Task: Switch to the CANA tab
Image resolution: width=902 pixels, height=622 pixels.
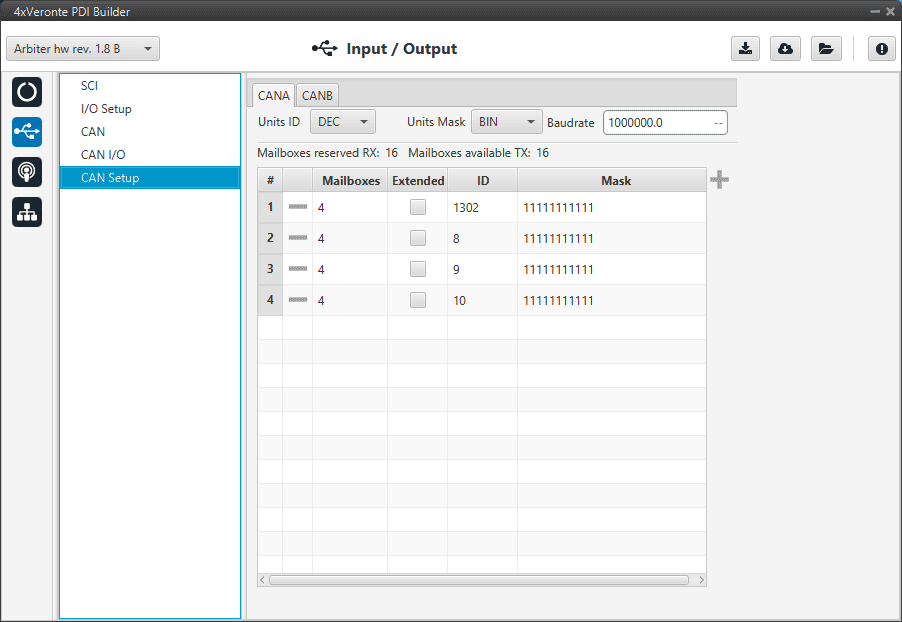Action: click(x=273, y=96)
